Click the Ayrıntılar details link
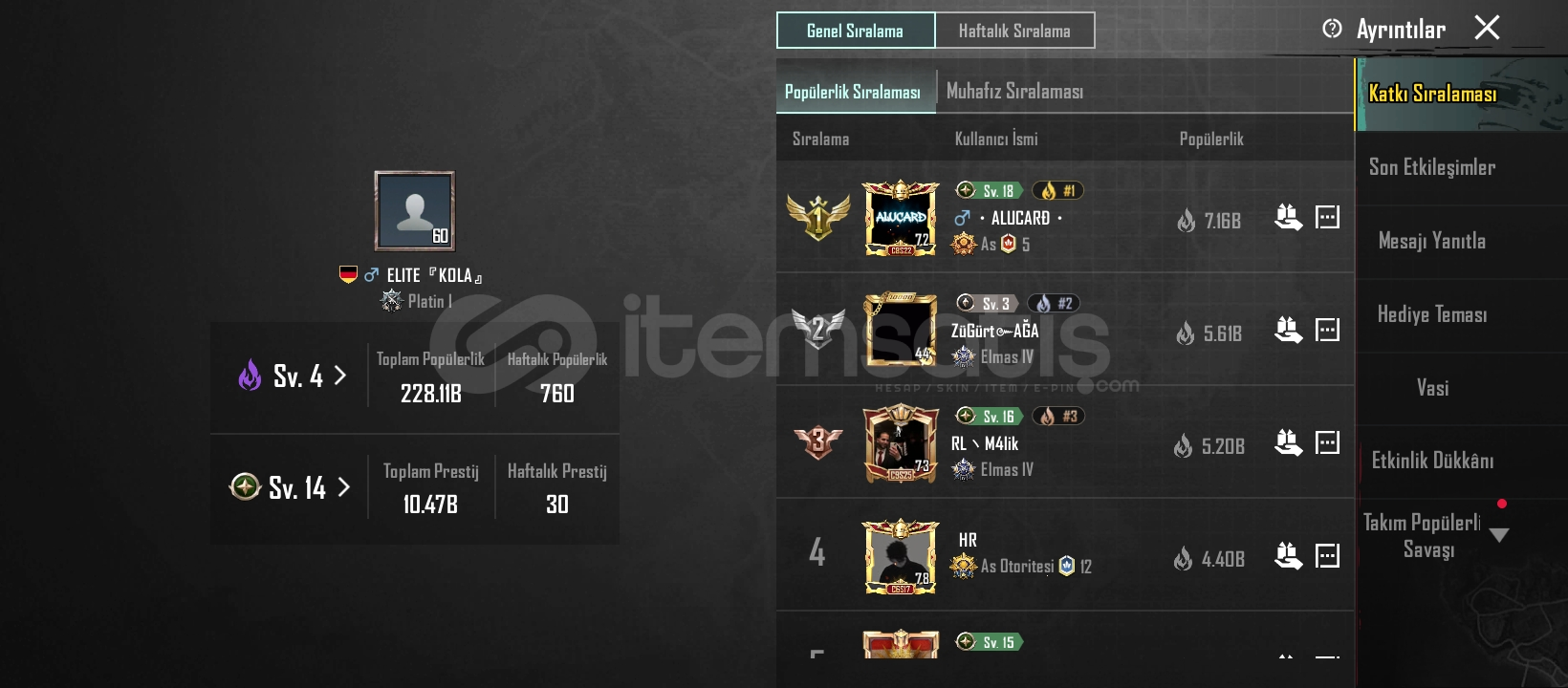This screenshot has width=1568, height=688. pyautogui.click(x=1401, y=30)
